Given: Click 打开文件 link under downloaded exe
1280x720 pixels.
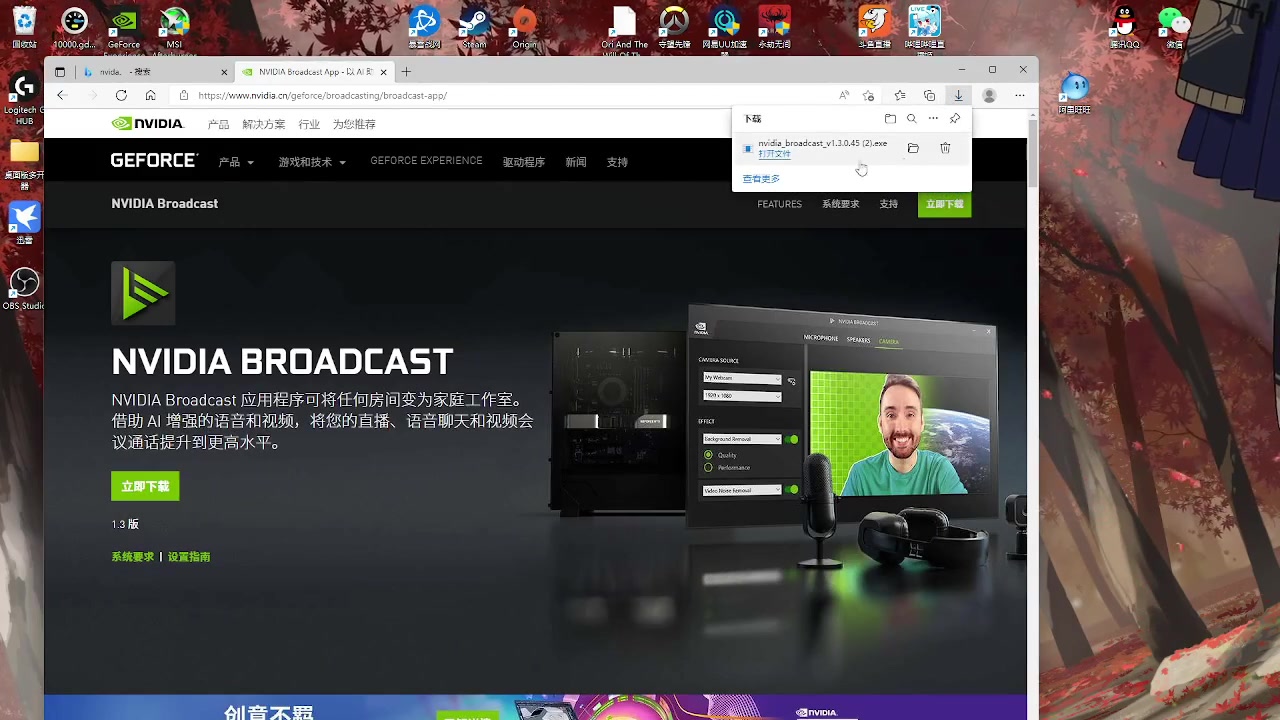Looking at the screenshot, I should 774,154.
